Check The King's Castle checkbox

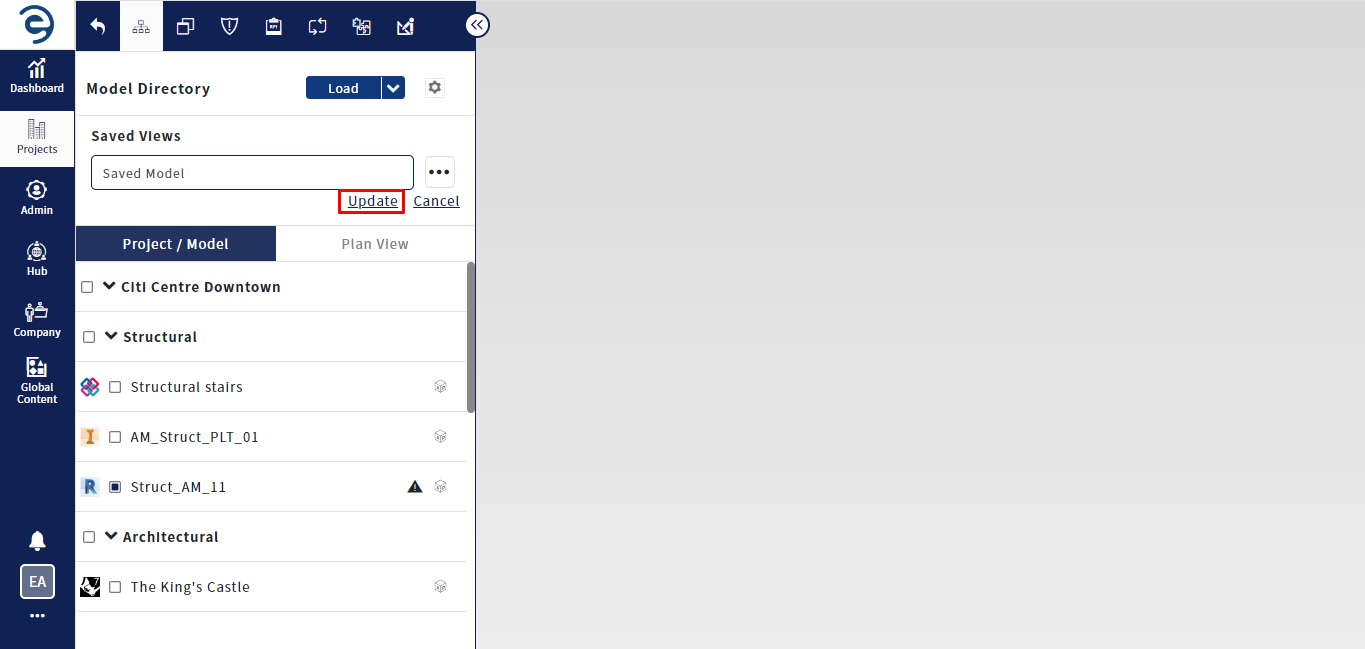(x=115, y=587)
